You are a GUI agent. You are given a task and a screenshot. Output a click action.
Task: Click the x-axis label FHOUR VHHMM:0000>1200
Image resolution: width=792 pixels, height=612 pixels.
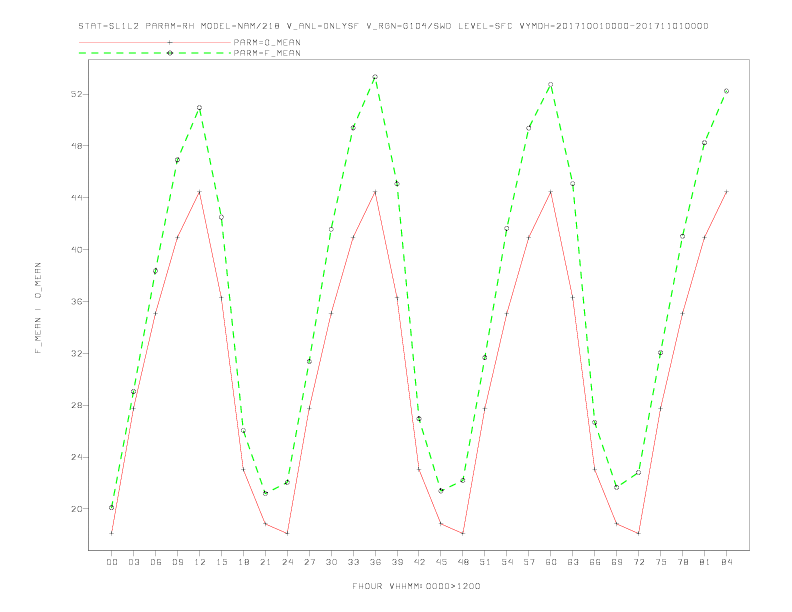click(x=416, y=586)
